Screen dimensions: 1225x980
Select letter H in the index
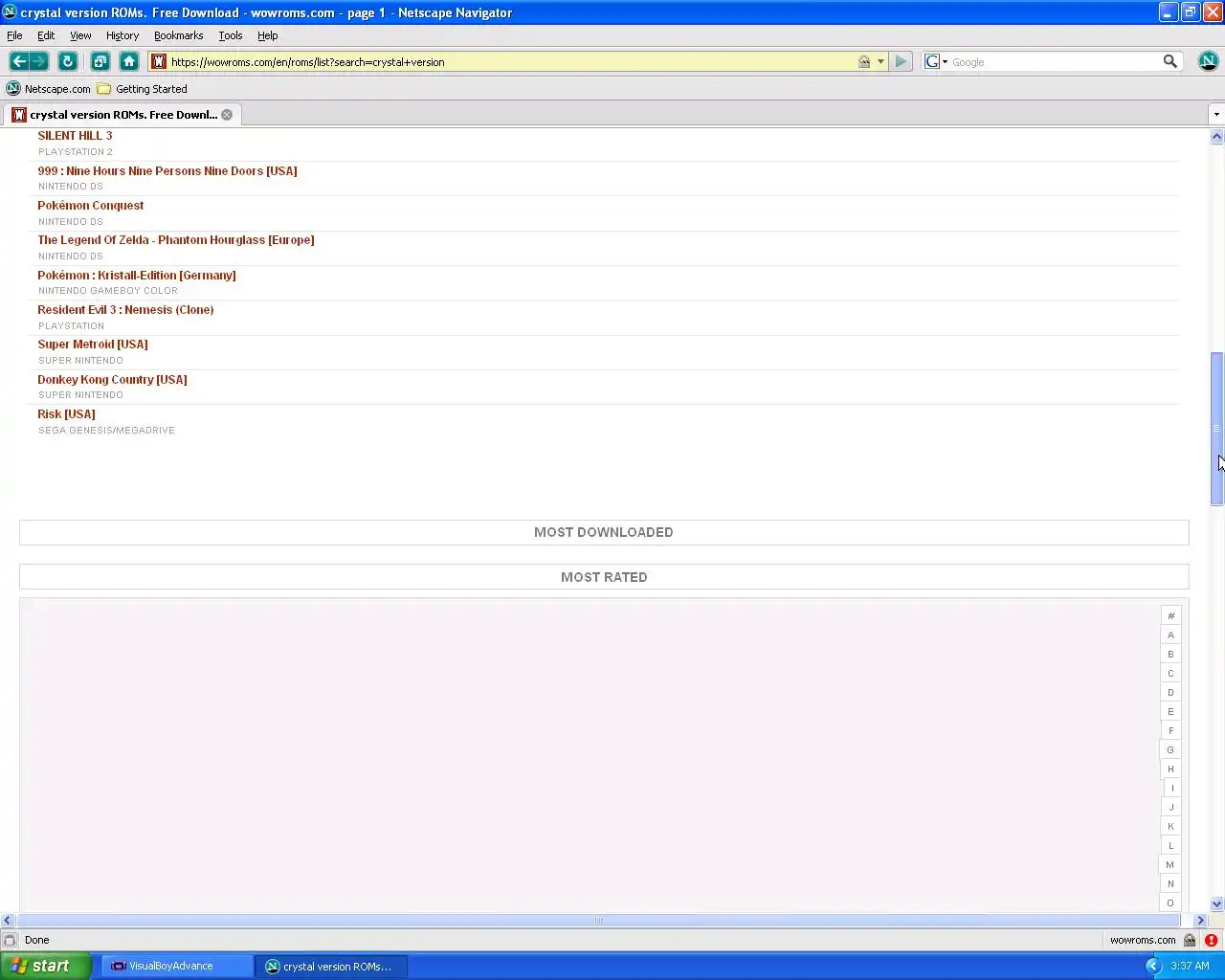(x=1170, y=768)
